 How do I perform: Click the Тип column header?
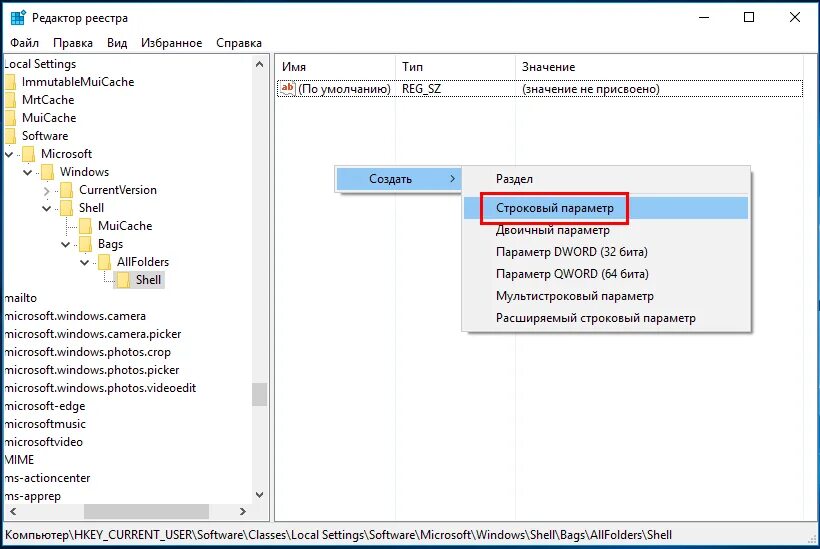tap(455, 67)
